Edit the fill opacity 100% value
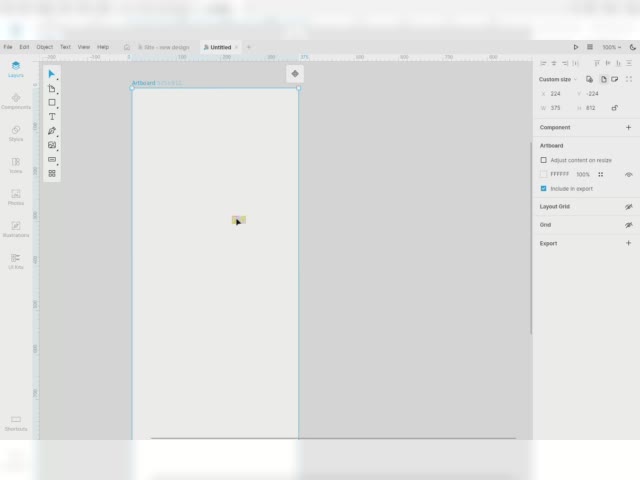The image size is (640, 480). 583,174
